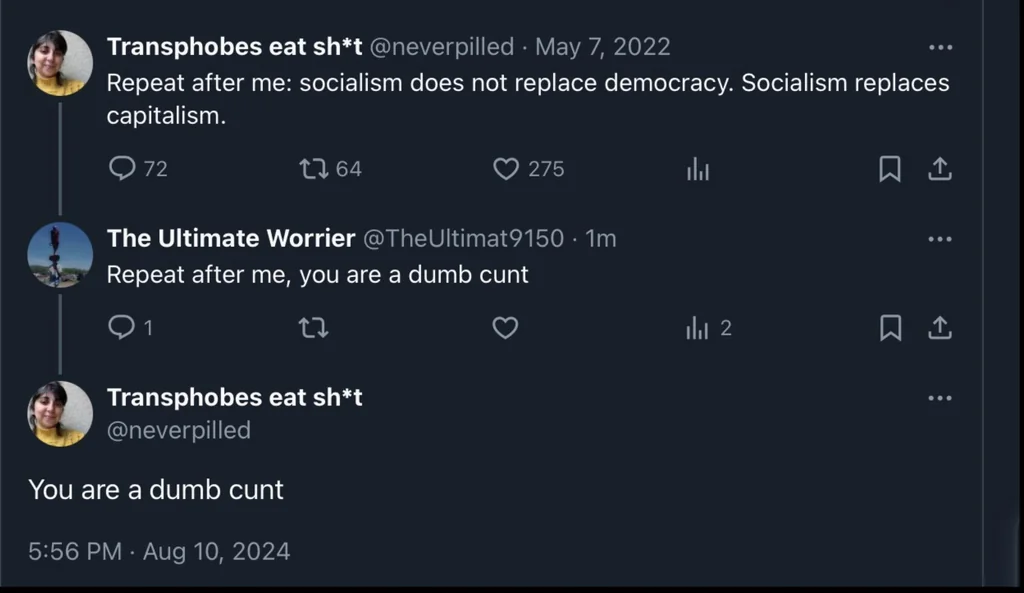Click the @TheUltimat9150 handle
Viewport: 1024px width, 593px height.
pyautogui.click(x=462, y=239)
